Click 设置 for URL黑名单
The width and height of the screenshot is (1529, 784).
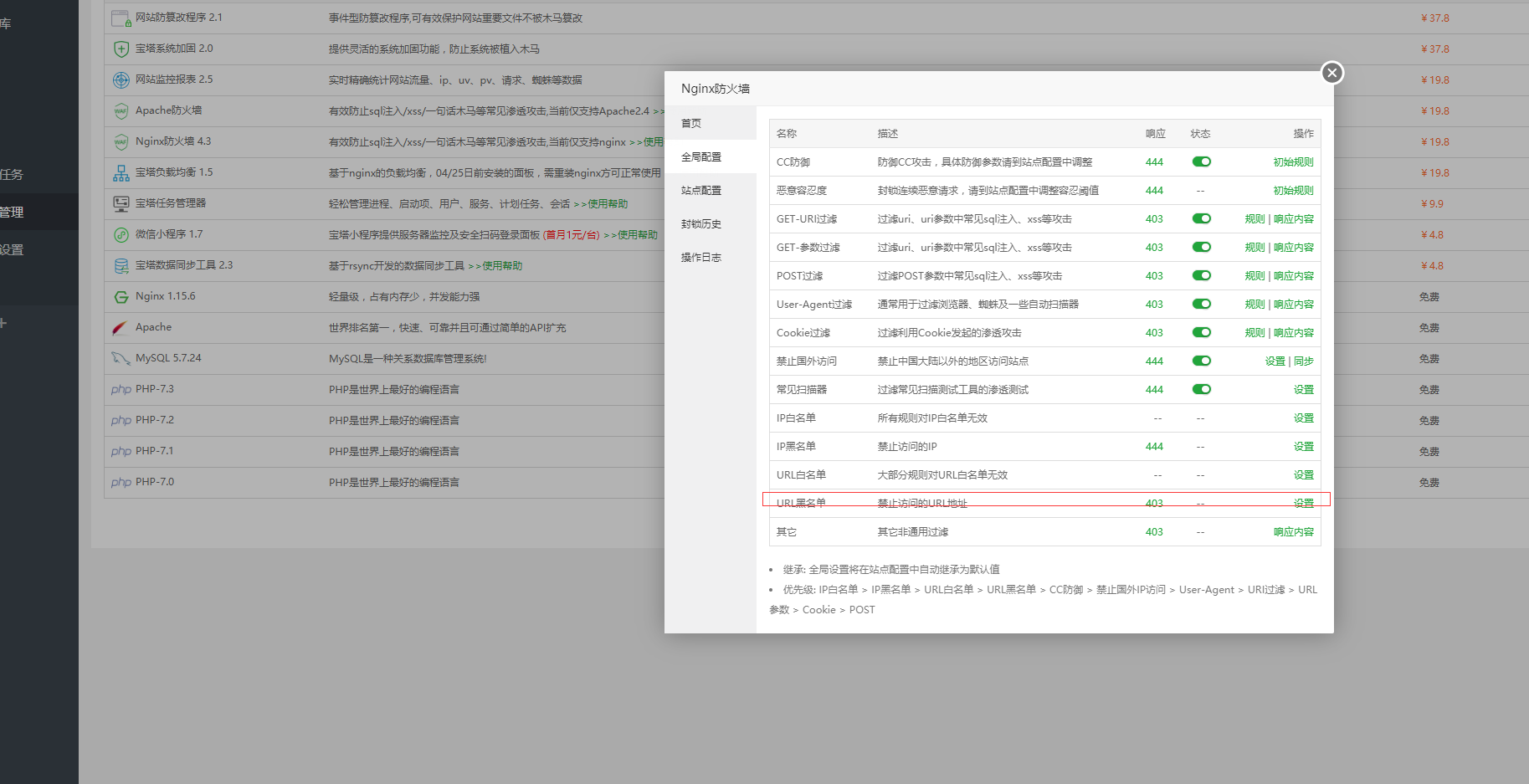1304,504
